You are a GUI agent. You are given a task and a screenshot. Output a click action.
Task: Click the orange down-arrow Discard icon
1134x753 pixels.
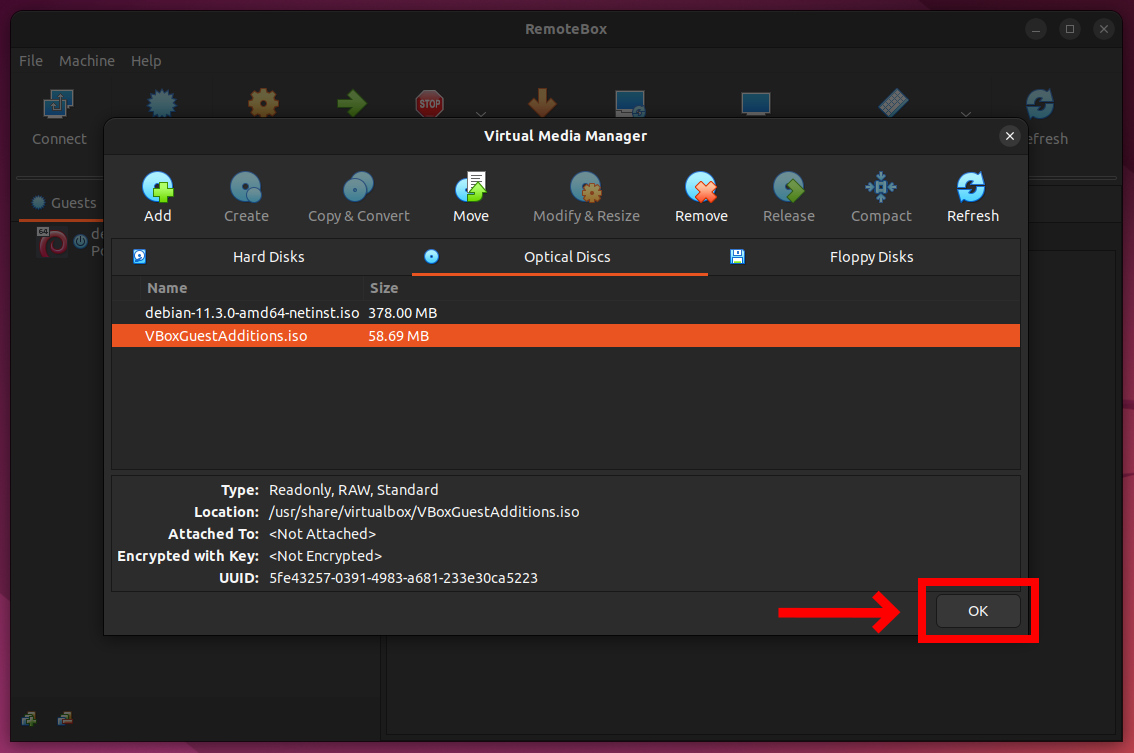[x=542, y=103]
